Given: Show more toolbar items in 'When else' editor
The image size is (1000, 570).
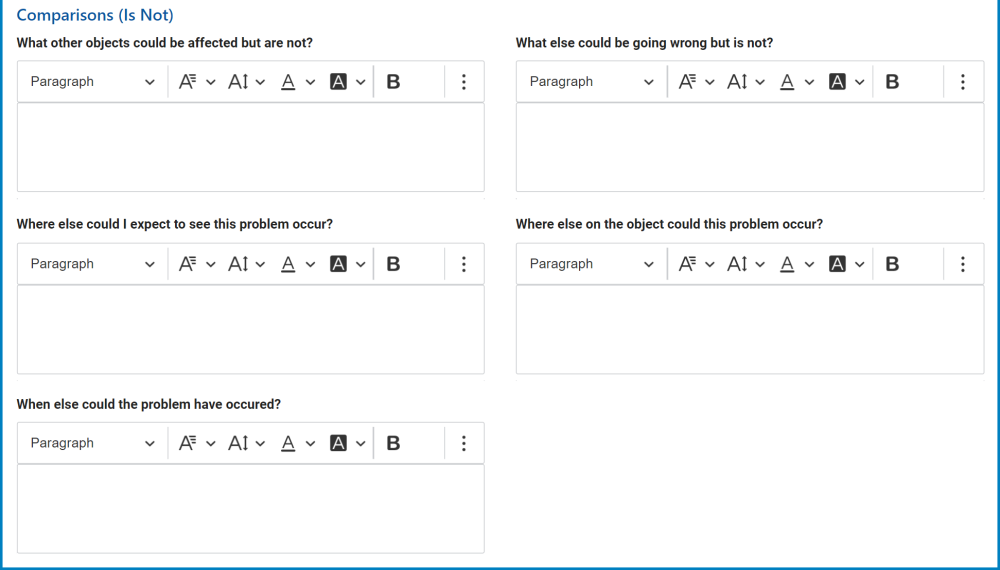Looking at the screenshot, I should (464, 443).
